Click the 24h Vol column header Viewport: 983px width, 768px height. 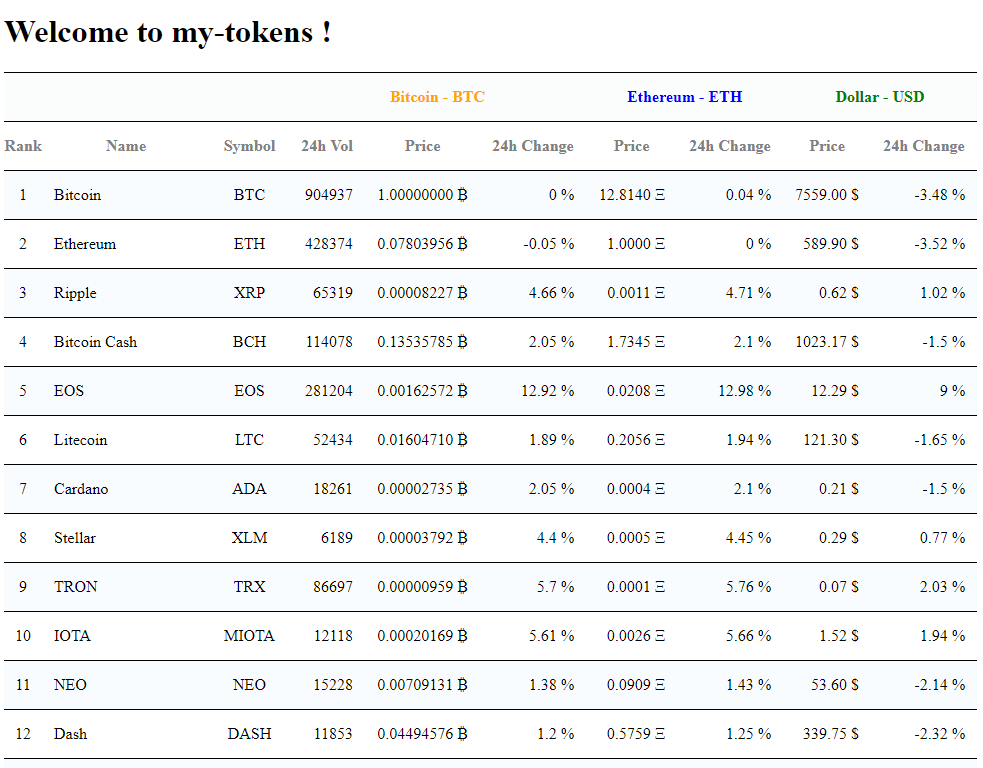[327, 145]
